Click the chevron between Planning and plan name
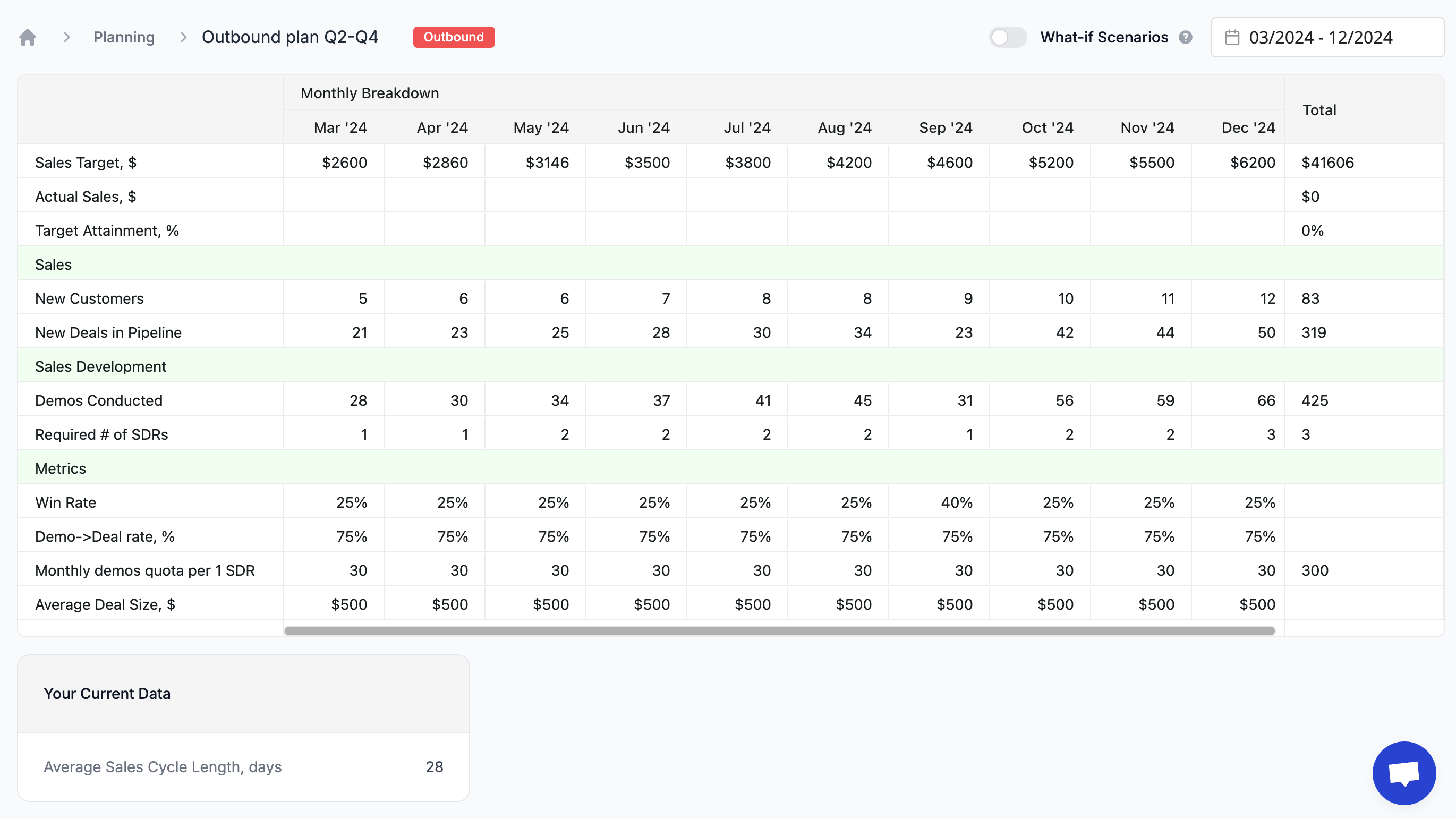This screenshot has width=1456, height=819. (183, 37)
